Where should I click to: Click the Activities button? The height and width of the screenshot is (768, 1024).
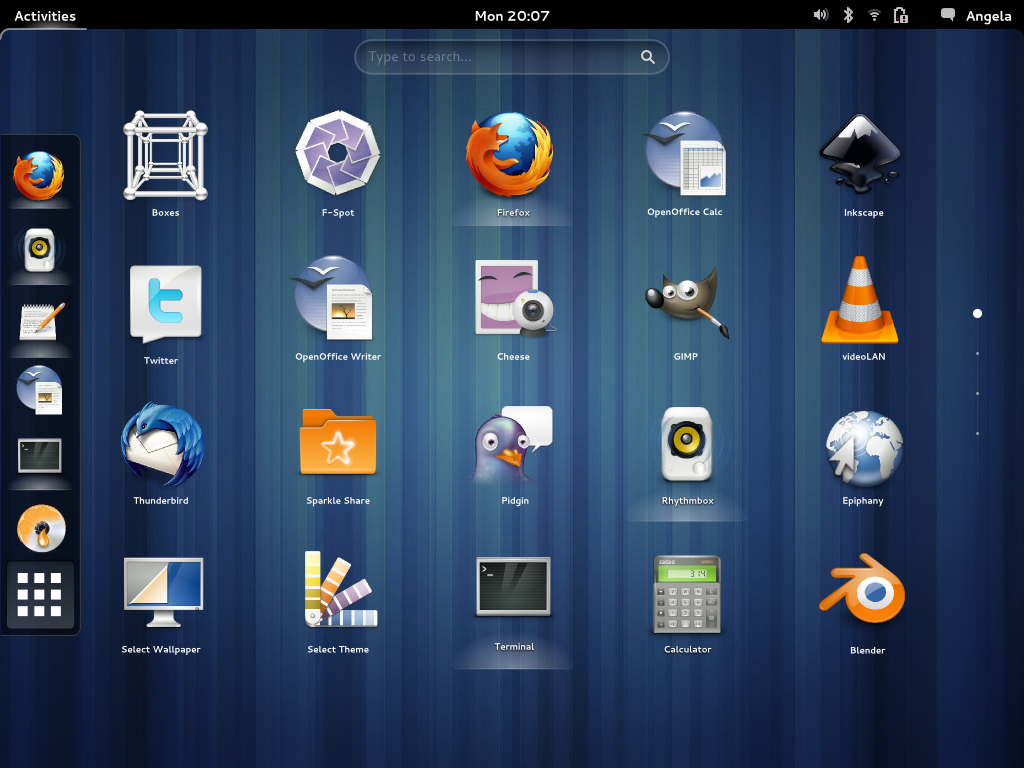pyautogui.click(x=45, y=16)
